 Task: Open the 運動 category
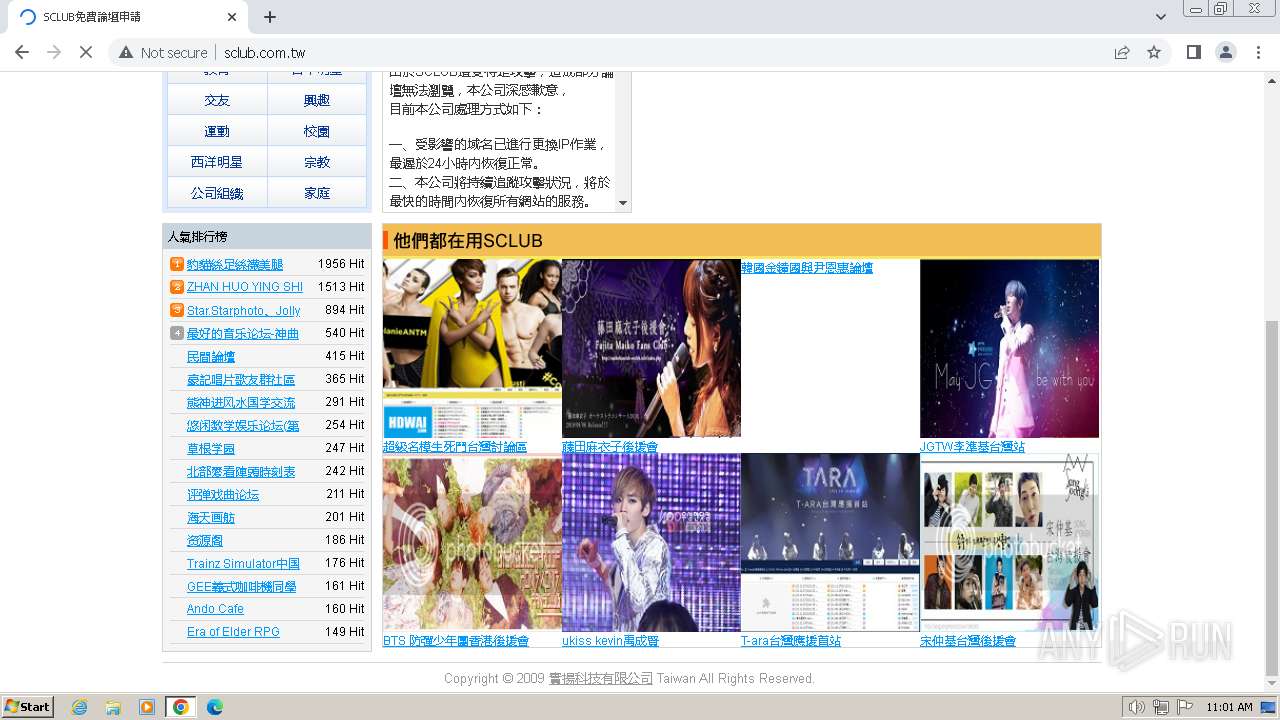(217, 131)
